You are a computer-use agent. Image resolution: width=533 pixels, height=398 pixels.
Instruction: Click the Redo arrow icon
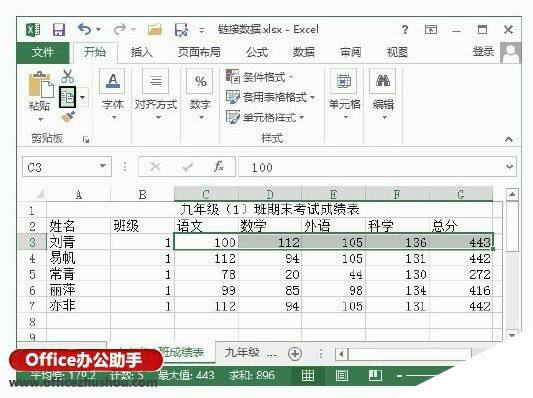click(x=120, y=30)
